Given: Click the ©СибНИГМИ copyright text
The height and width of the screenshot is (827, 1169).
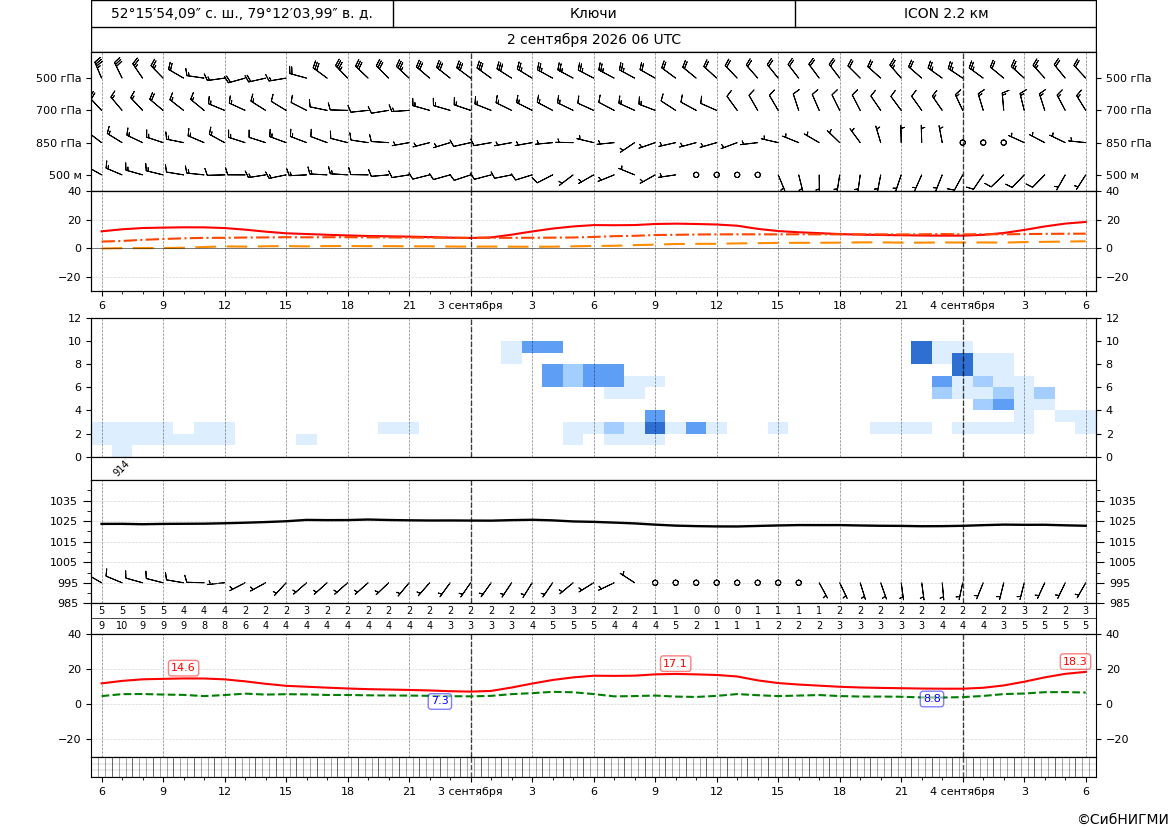Looking at the screenshot, I should (1123, 819).
